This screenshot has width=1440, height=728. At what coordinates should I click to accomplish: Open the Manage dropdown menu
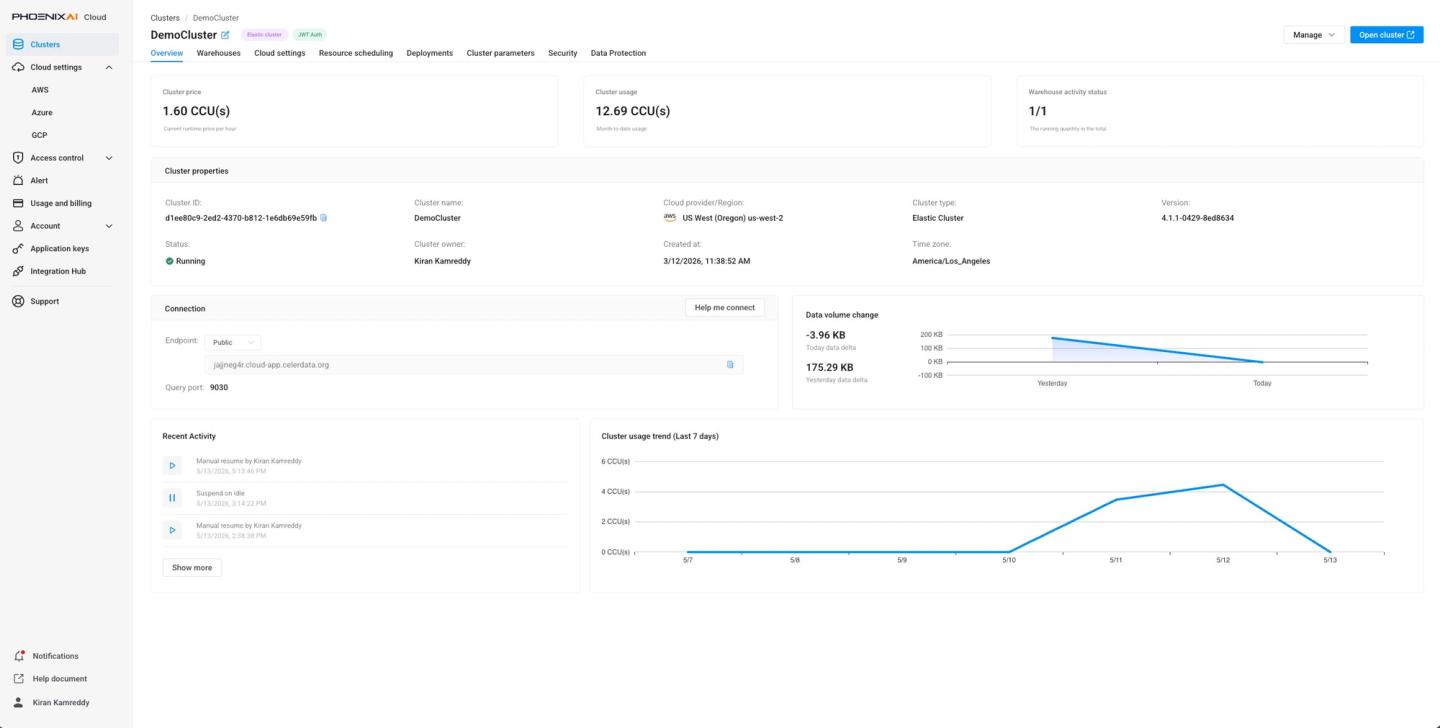(x=1313, y=35)
